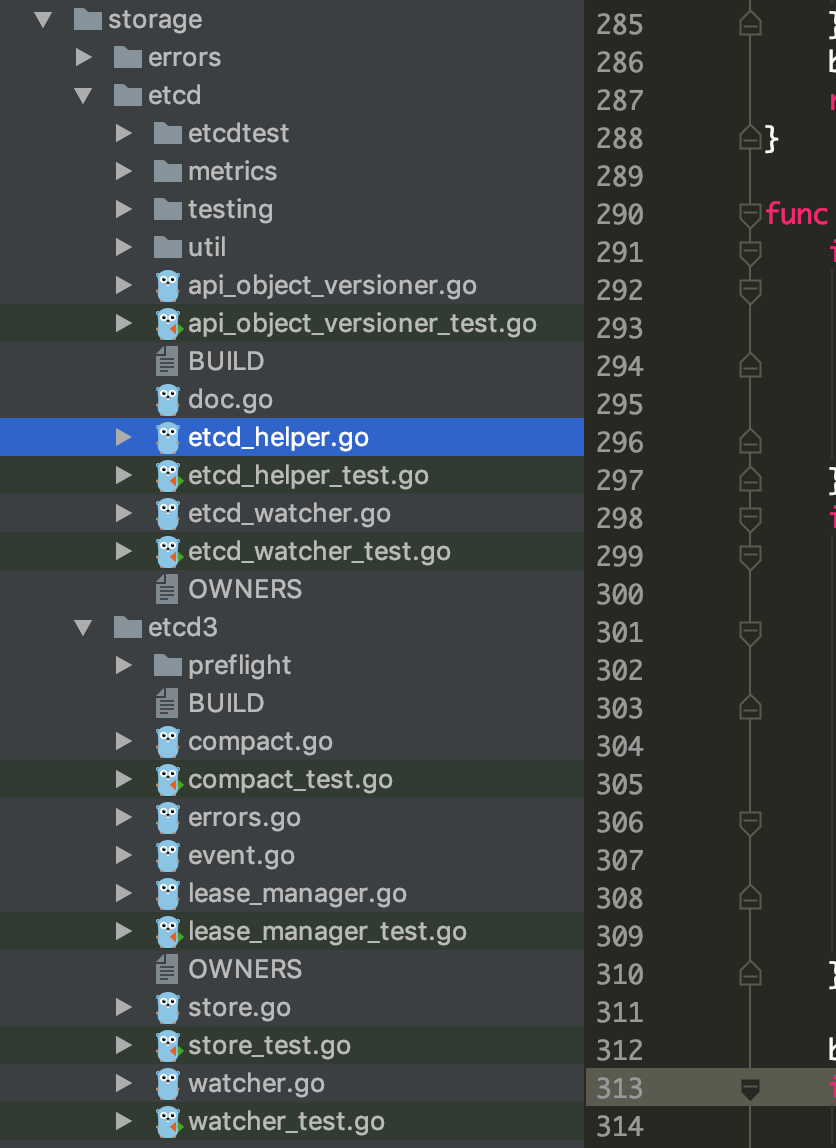
Task: Select the lease_manager_test.go file name
Action: point(327,931)
